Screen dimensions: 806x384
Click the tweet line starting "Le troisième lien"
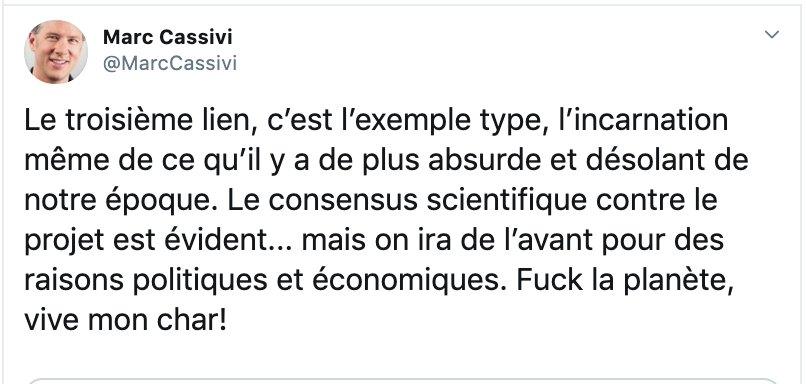coord(376,121)
